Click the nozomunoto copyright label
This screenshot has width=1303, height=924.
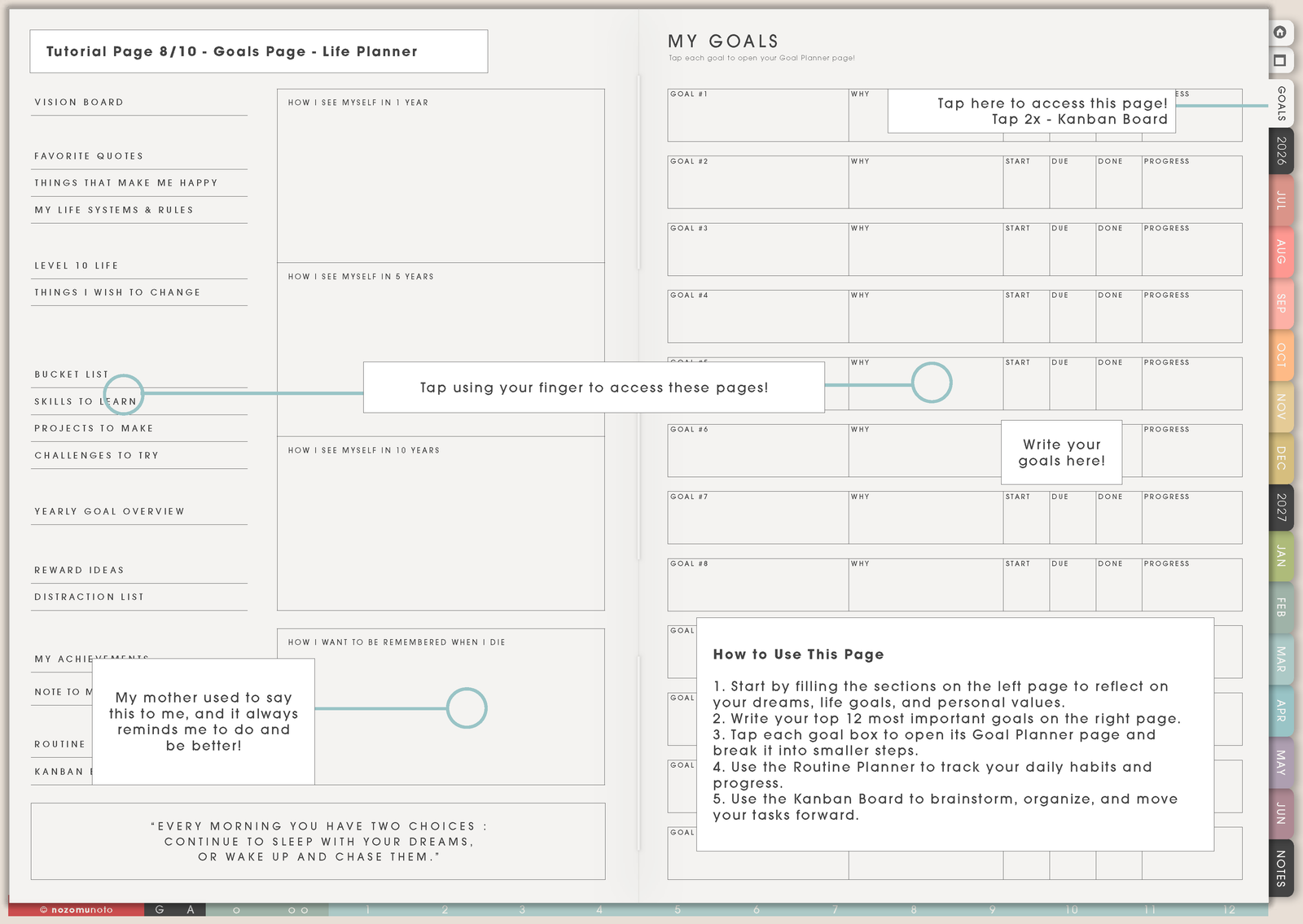point(77,909)
